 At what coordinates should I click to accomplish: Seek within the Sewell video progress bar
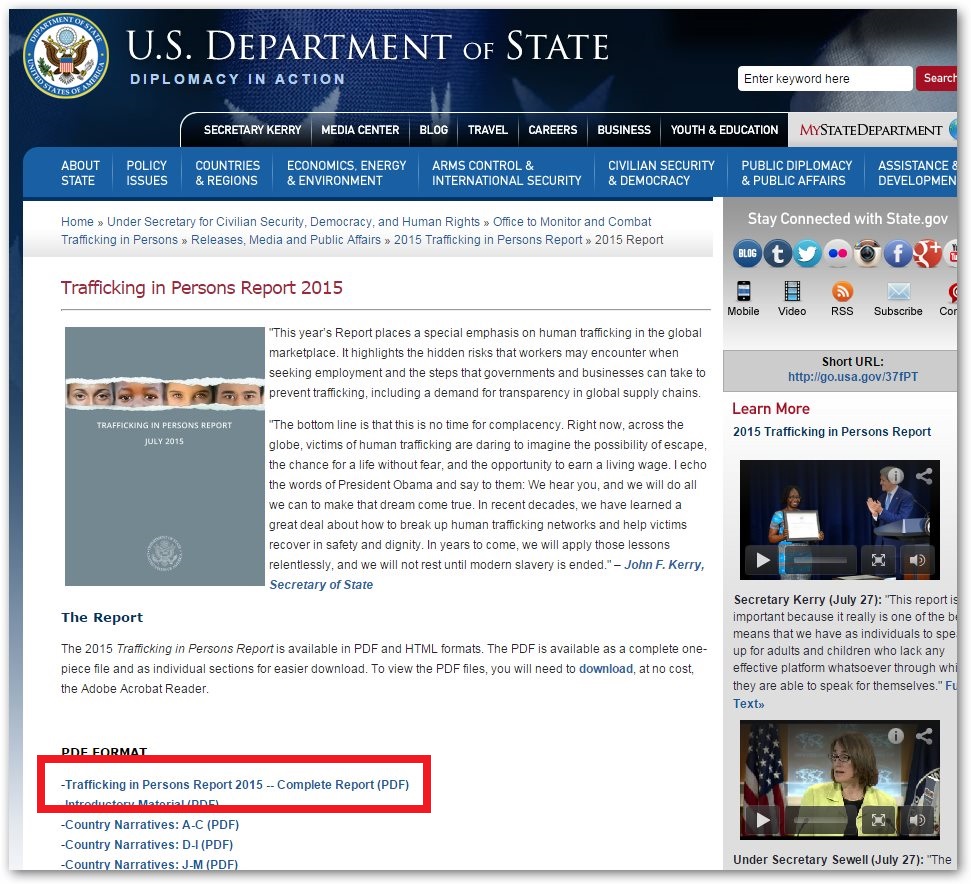[819, 820]
